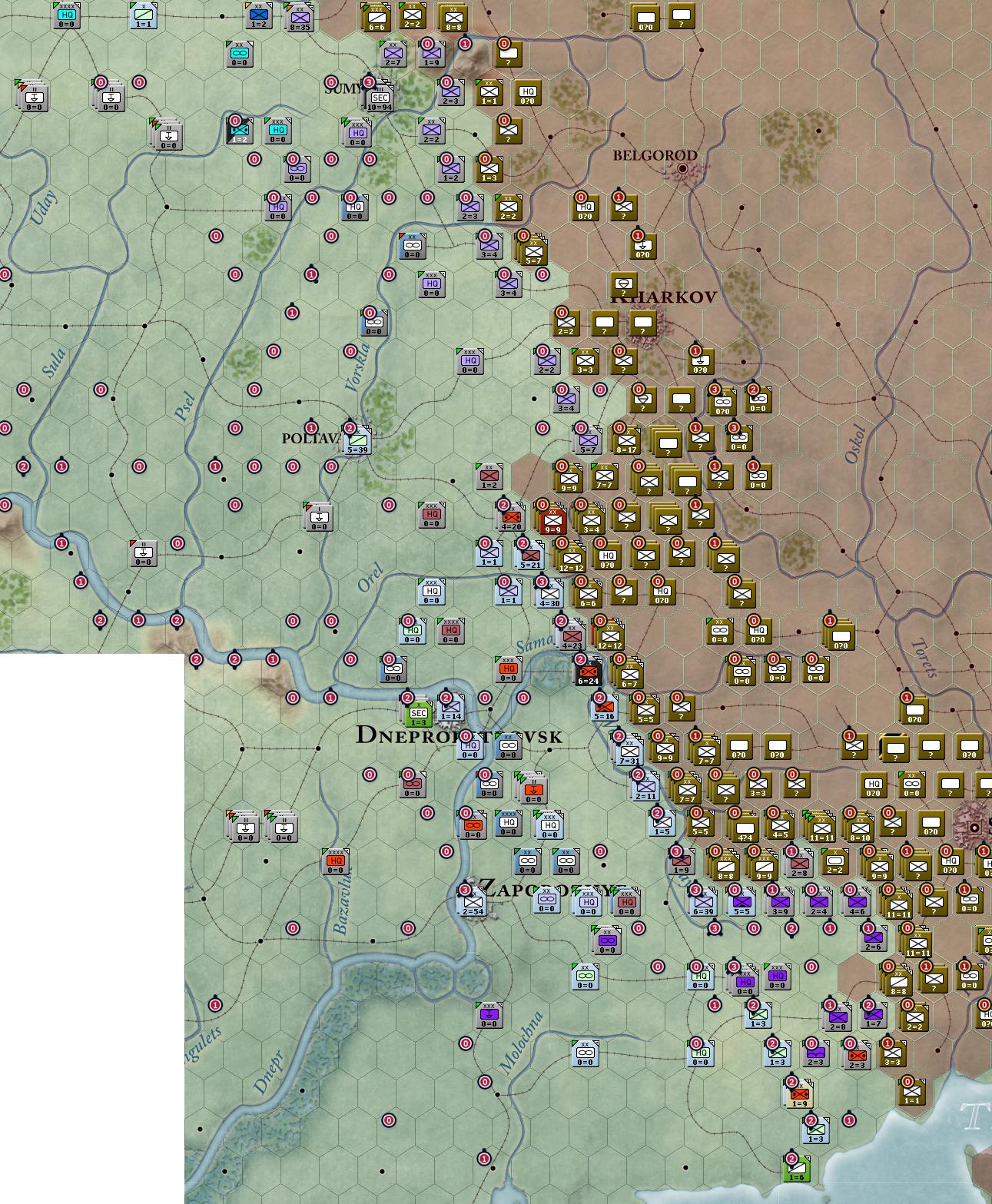
Task: Click the Molochna river label
Action: tap(521, 1042)
